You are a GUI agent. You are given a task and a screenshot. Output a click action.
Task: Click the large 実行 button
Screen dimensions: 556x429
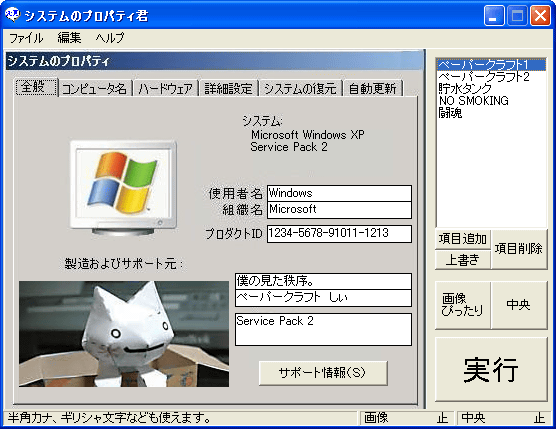tap(491, 369)
